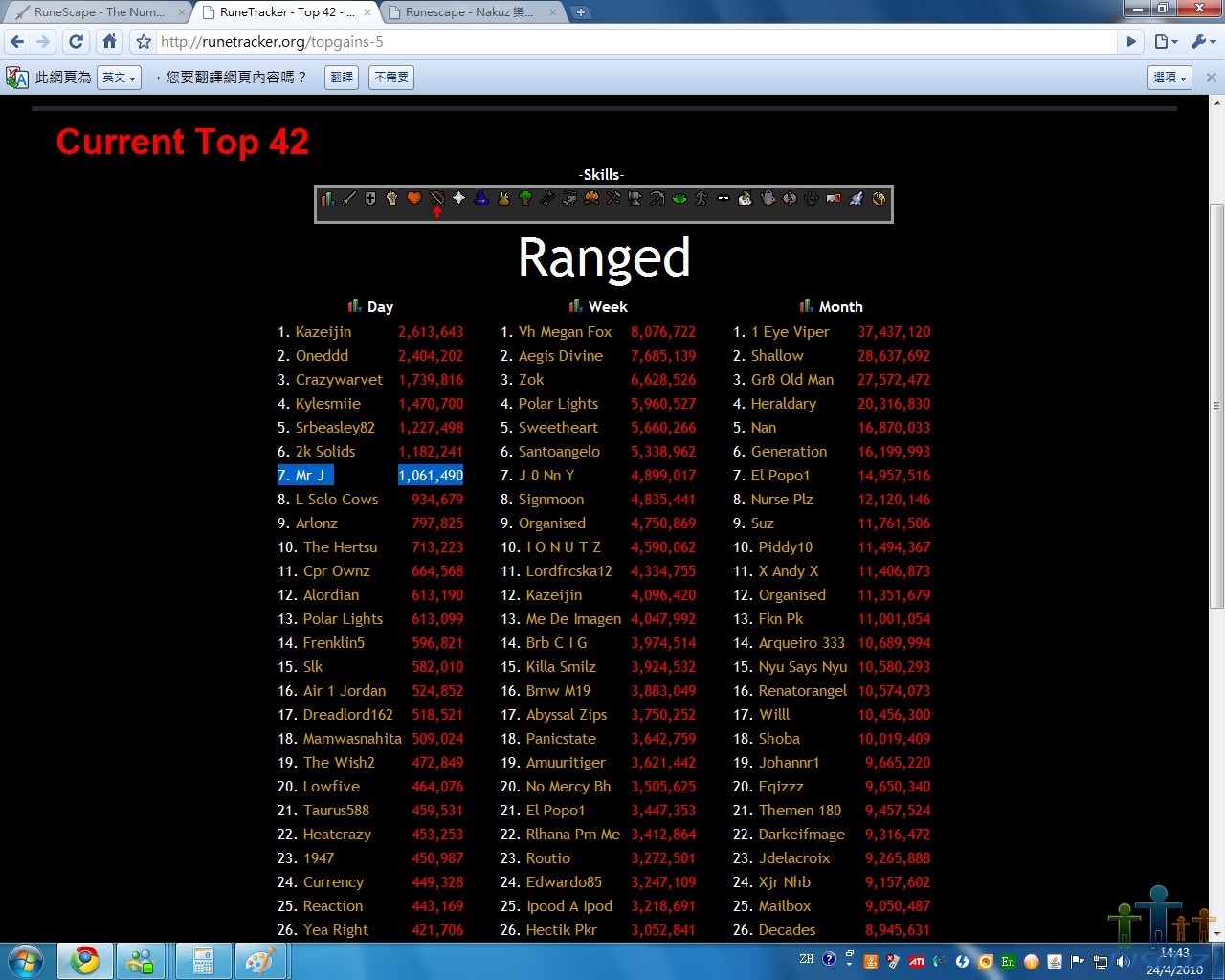Viewport: 1225px width, 980px height.
Task: Open the Crafting skill icon
Action: (613, 198)
